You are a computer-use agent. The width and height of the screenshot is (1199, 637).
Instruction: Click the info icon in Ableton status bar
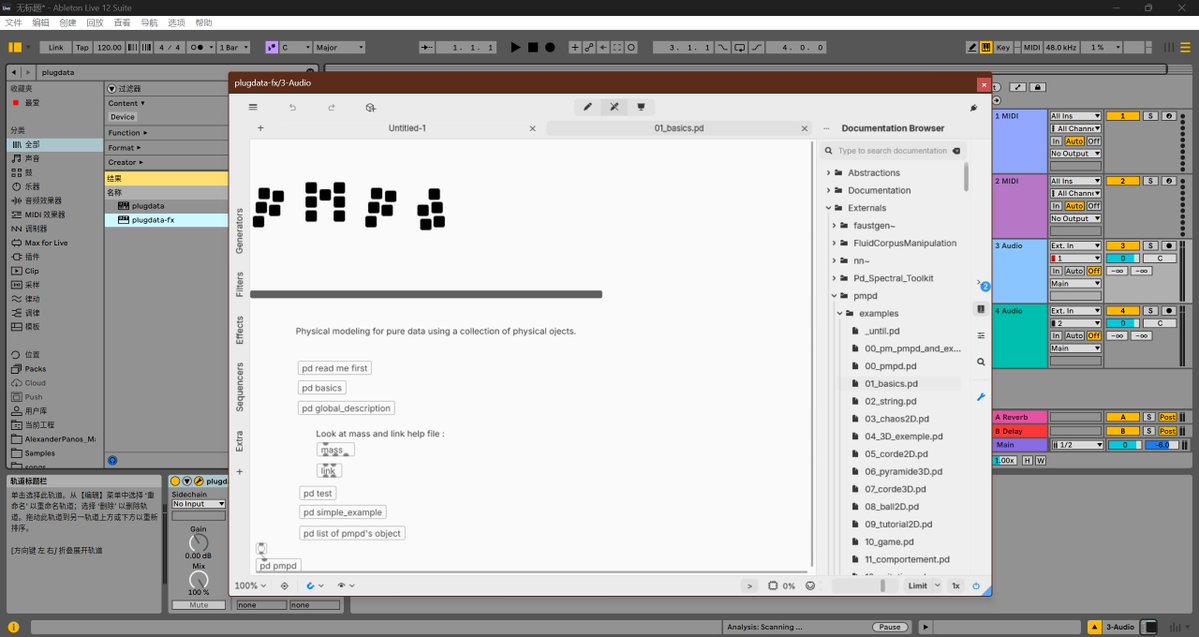[14, 627]
